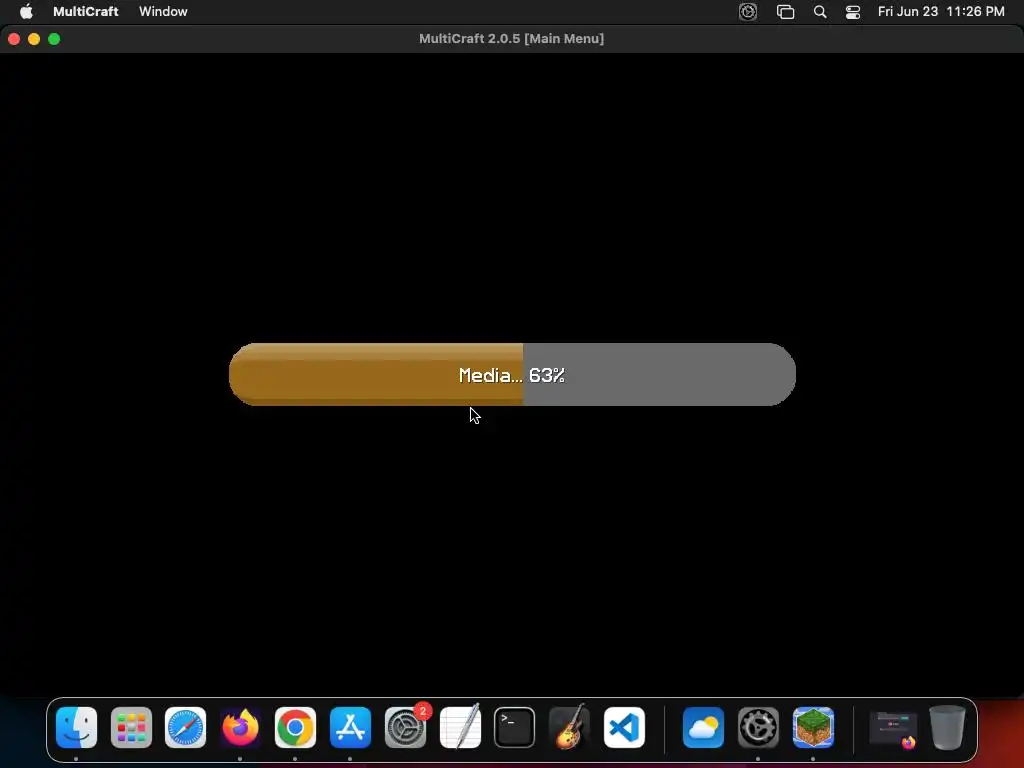Open Launchpad from the Dock
Screen dimensions: 1024x768
click(131, 727)
